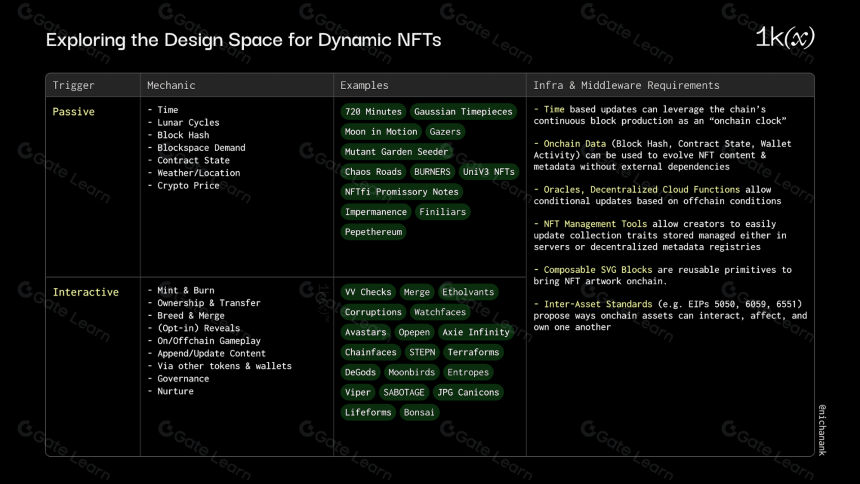Screen dimensions: 860x484
Task: Click the 'Terraforms' tag
Action: tap(473, 352)
